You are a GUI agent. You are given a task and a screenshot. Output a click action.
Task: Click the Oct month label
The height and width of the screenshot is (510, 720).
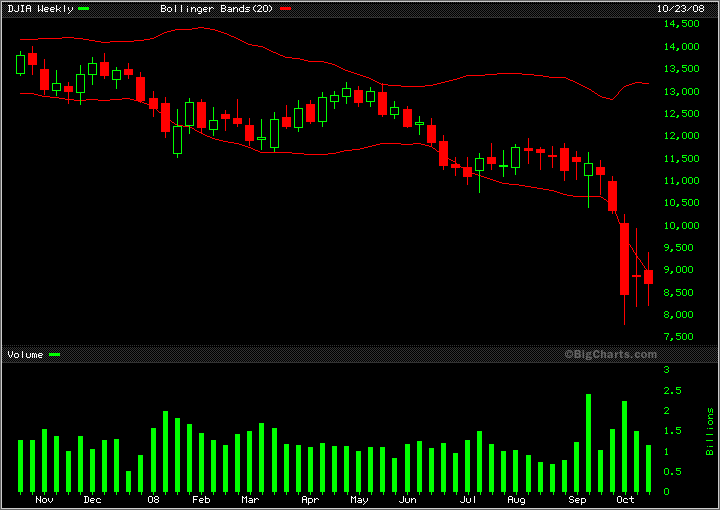[x=625, y=499]
